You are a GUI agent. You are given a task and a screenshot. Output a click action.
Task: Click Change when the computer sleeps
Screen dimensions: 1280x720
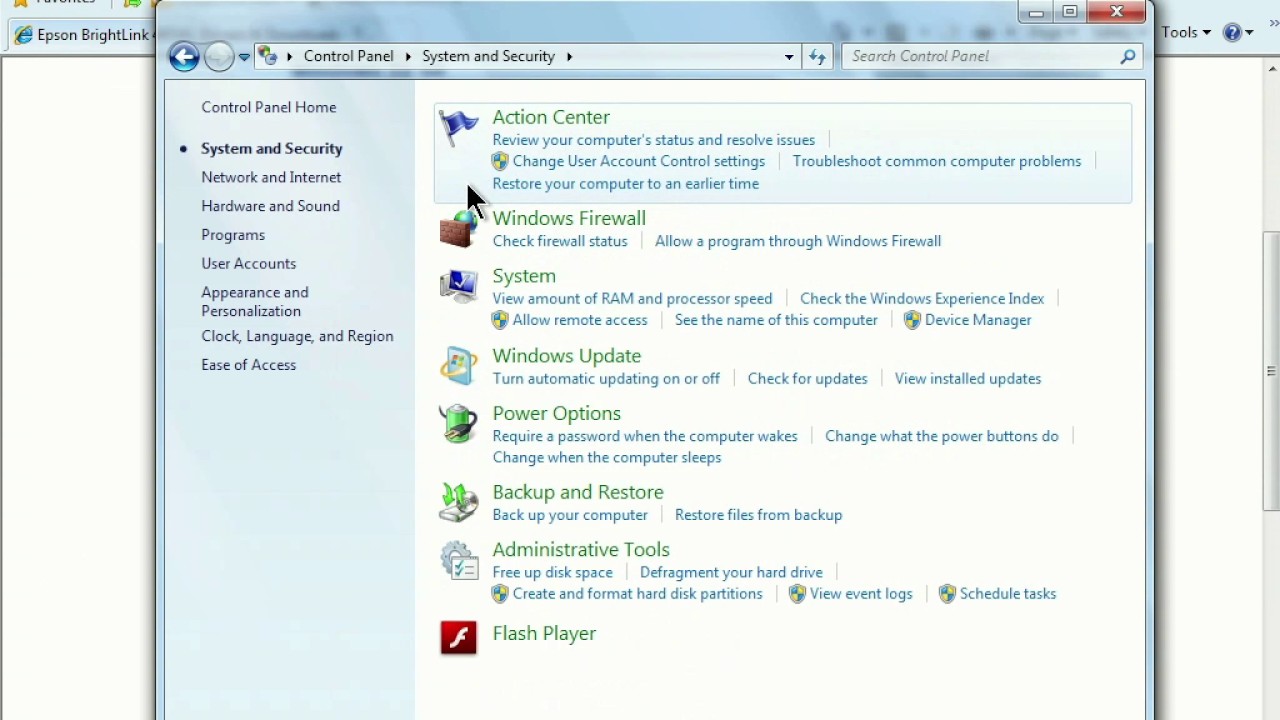(x=607, y=458)
